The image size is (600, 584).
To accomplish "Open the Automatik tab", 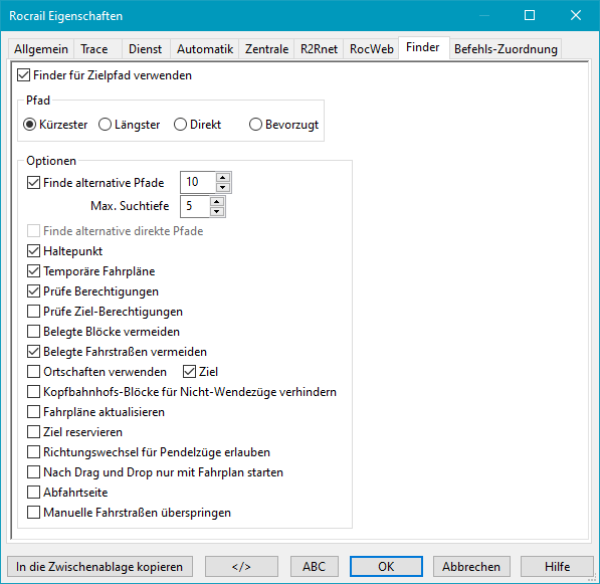I will [204, 49].
